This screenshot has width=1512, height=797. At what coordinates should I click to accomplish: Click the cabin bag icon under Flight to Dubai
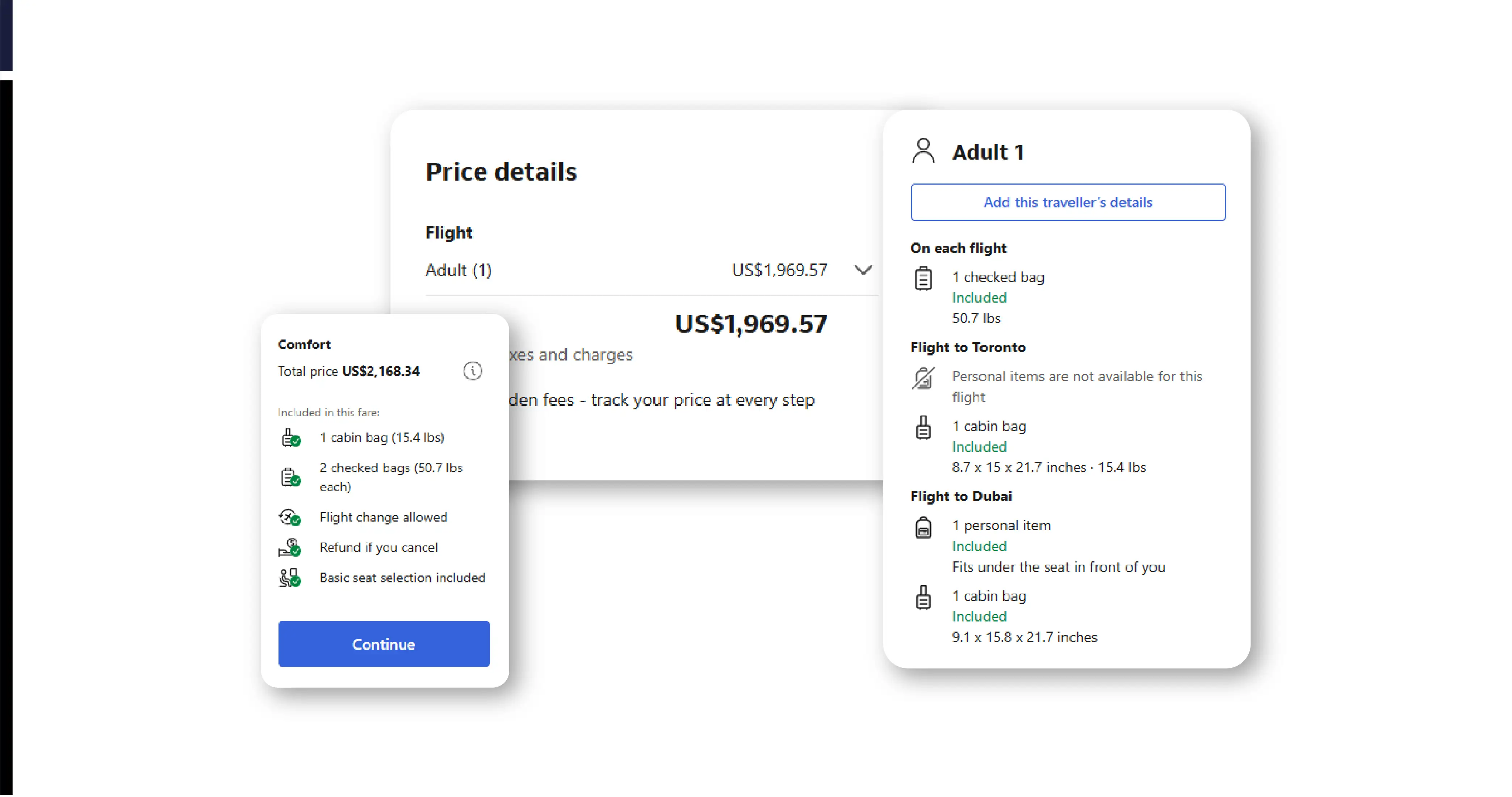click(x=923, y=598)
